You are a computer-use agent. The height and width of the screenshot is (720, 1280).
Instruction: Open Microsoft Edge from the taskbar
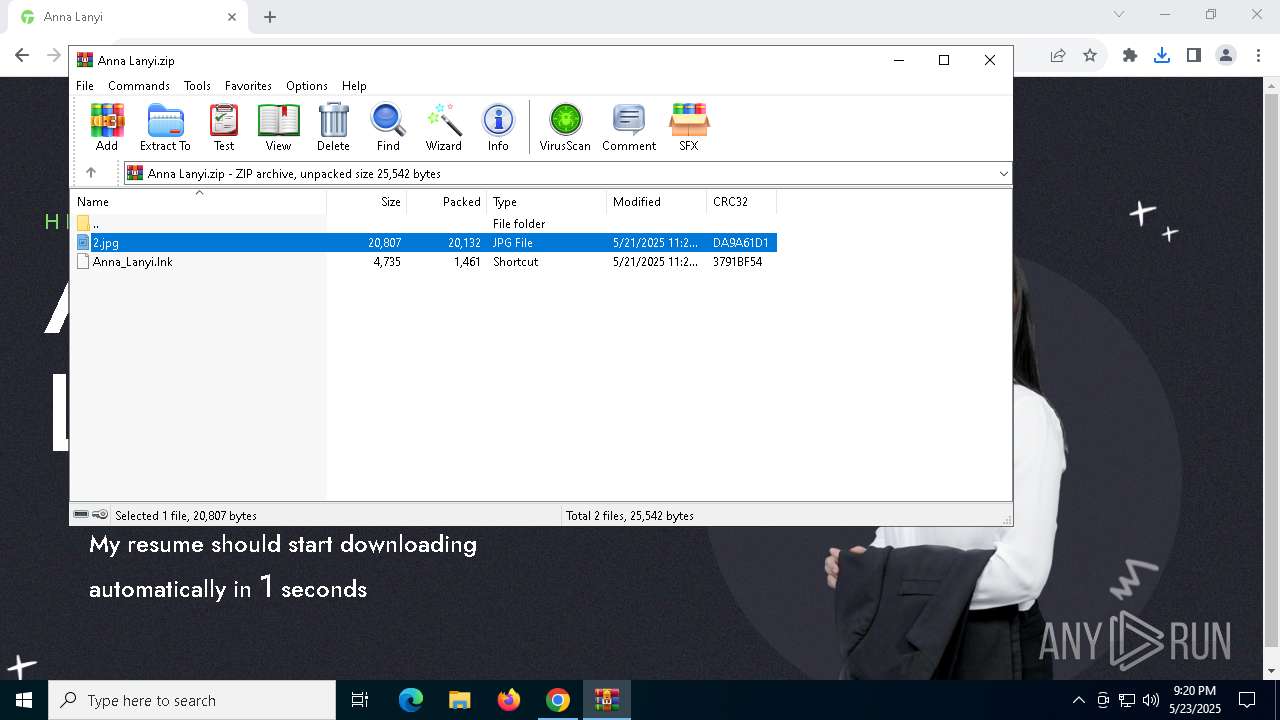click(411, 700)
